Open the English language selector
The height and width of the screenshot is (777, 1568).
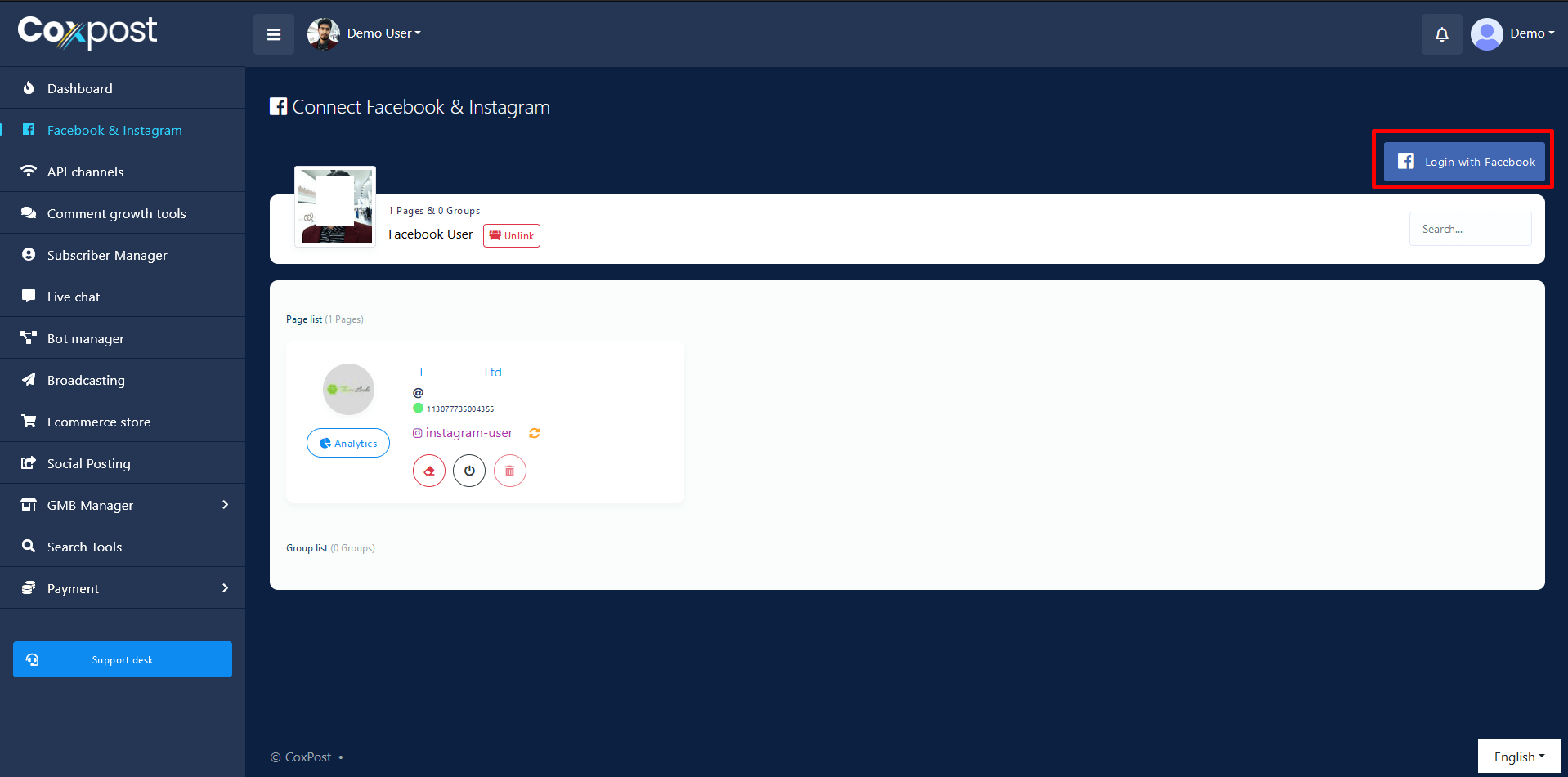tap(1518, 757)
